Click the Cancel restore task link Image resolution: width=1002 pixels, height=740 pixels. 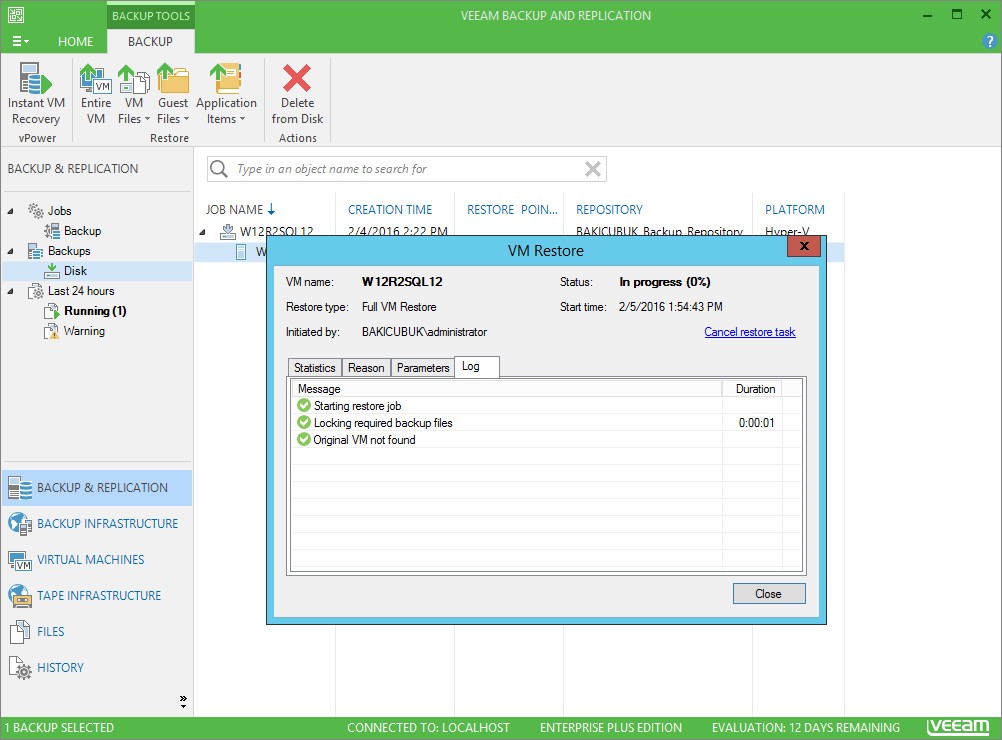[750, 332]
